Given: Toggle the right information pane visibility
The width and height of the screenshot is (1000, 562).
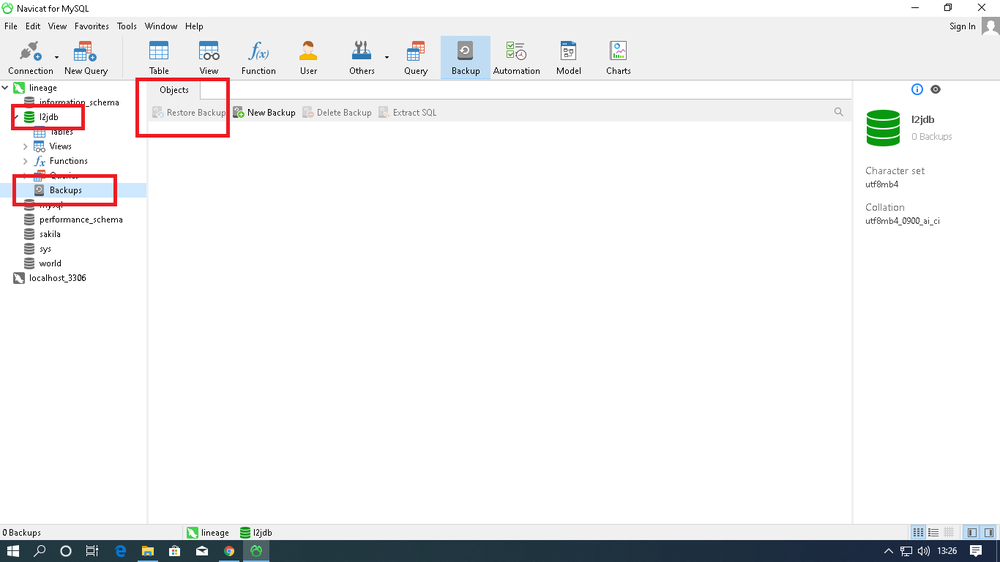Looking at the screenshot, I should (988, 533).
